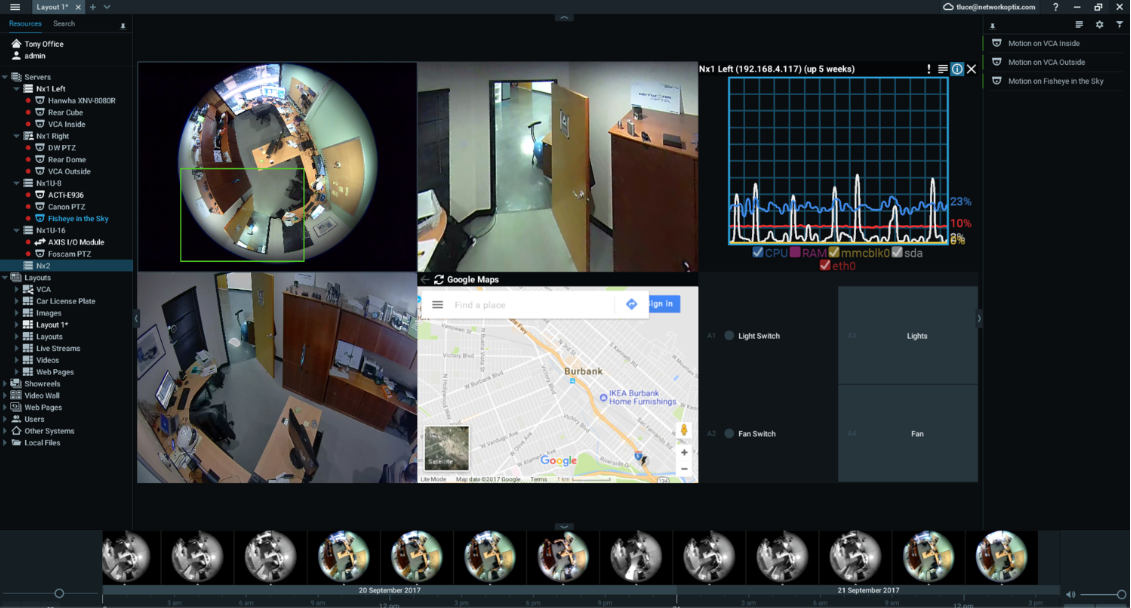Toggle the RAM graph checkbox
The image size is (1131, 608).
(x=795, y=252)
